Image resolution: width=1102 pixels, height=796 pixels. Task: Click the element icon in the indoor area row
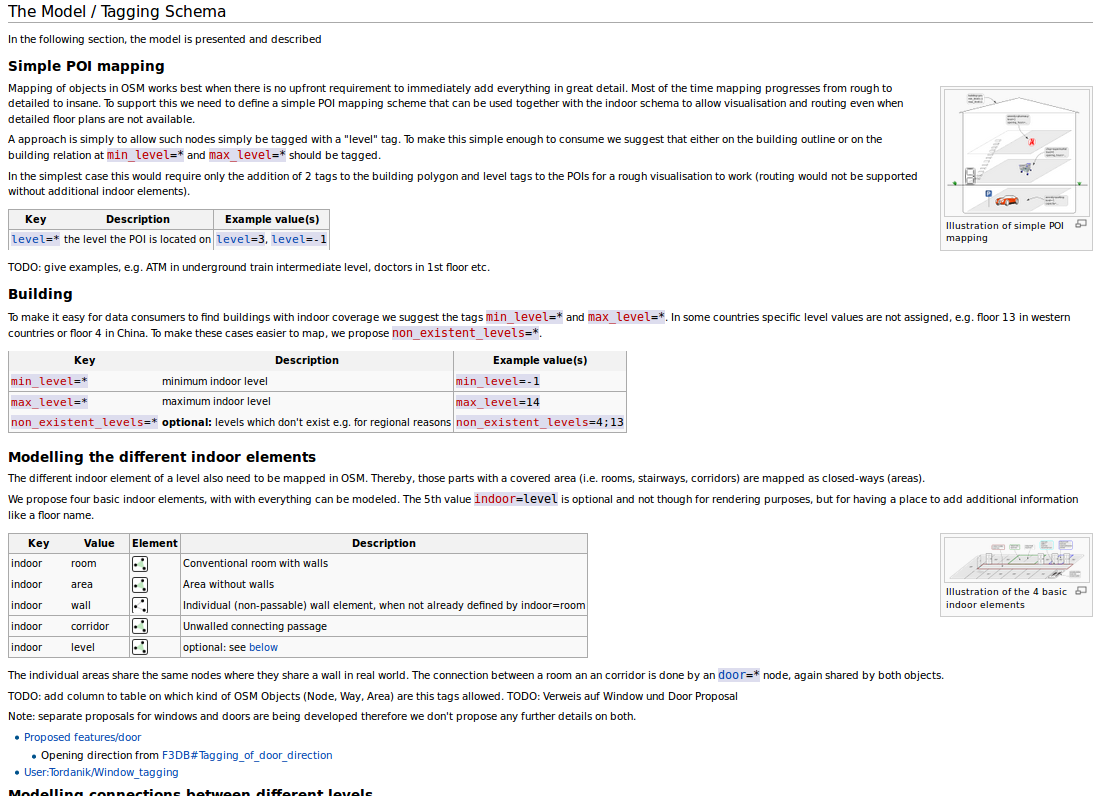tap(140, 585)
